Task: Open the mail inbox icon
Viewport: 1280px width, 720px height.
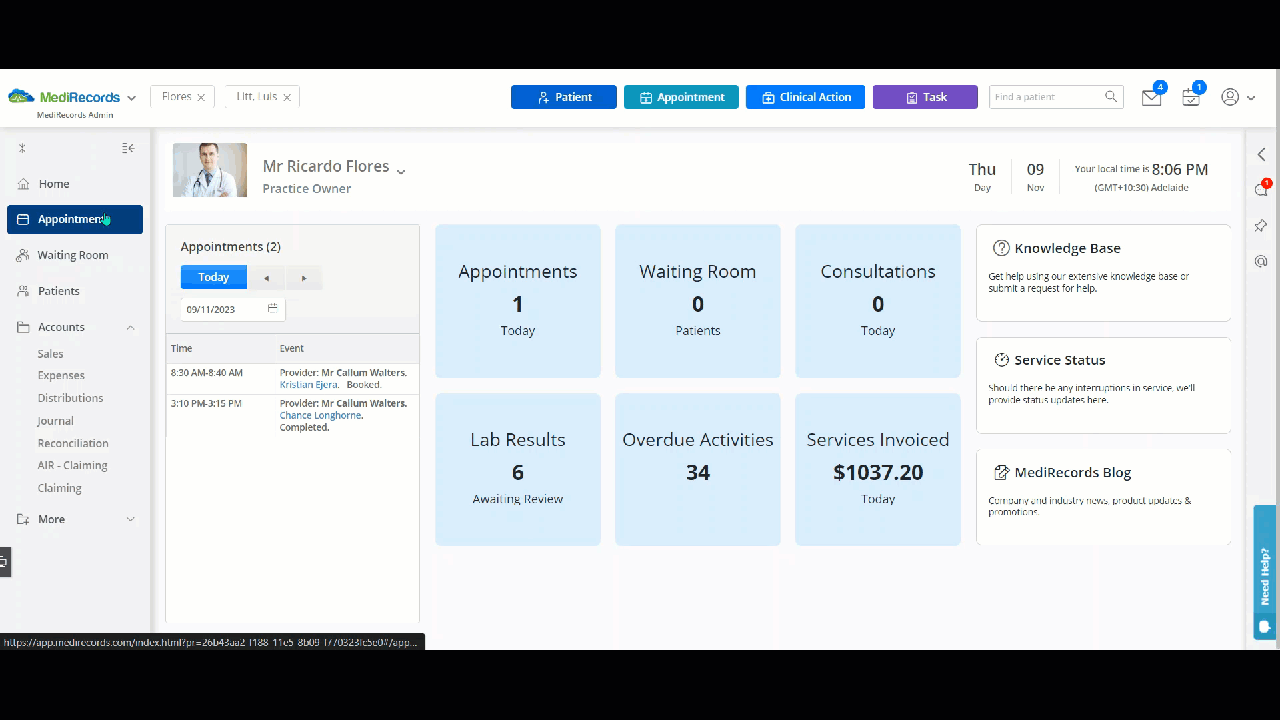Action: [x=1151, y=97]
